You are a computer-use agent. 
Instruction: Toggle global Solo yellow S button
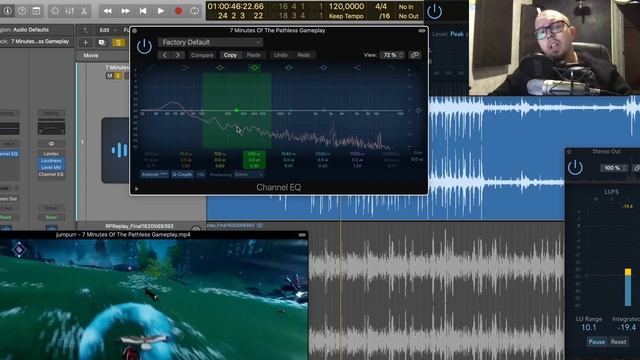pos(118,42)
